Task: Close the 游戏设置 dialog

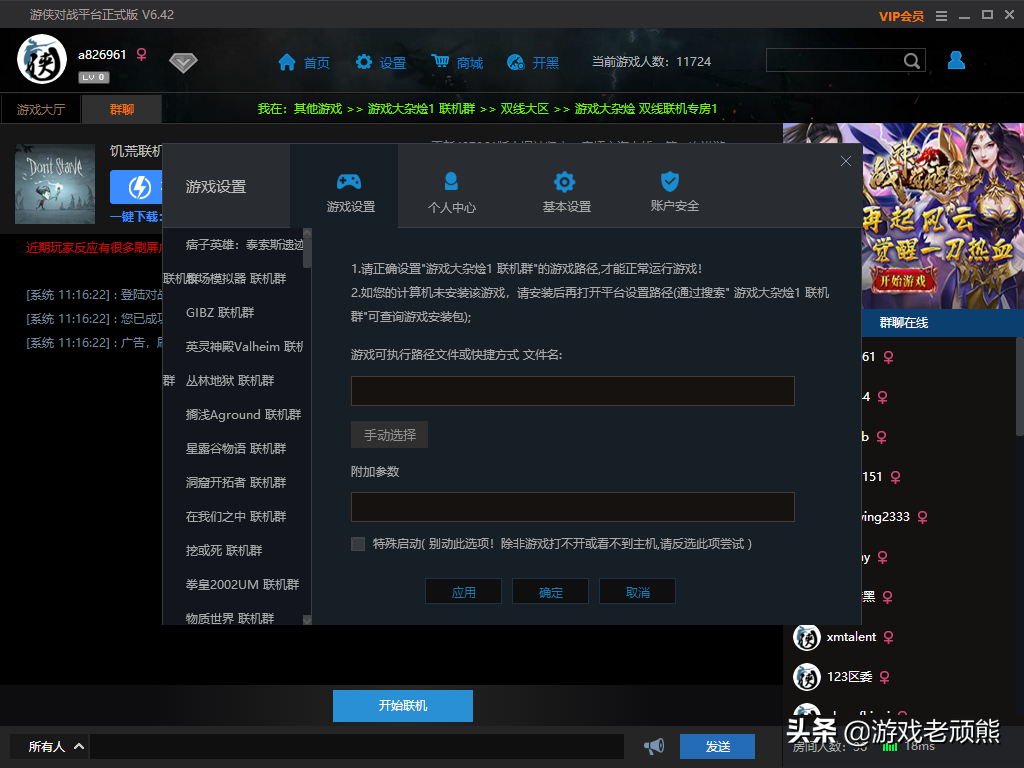Action: (x=846, y=161)
